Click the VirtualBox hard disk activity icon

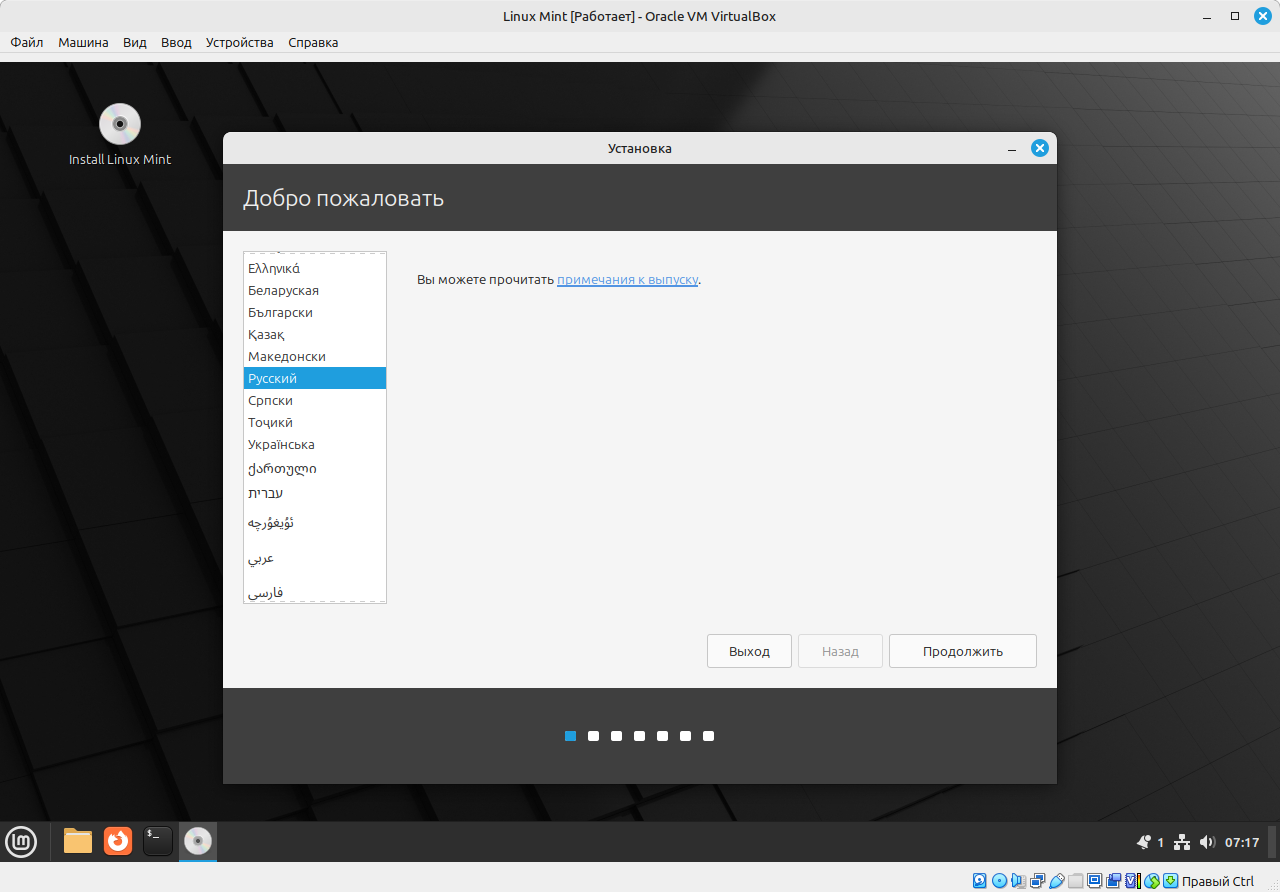(x=980, y=881)
